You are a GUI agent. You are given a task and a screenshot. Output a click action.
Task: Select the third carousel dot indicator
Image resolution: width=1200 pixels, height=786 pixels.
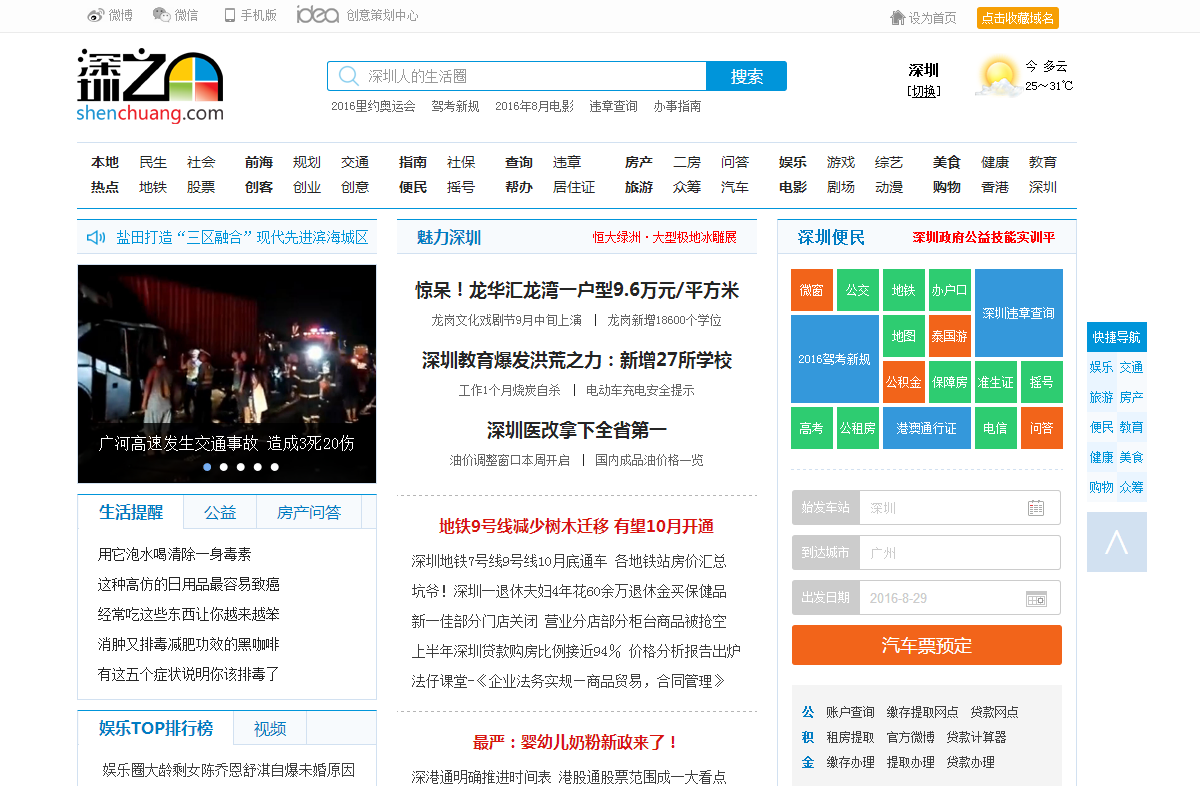tap(241, 466)
